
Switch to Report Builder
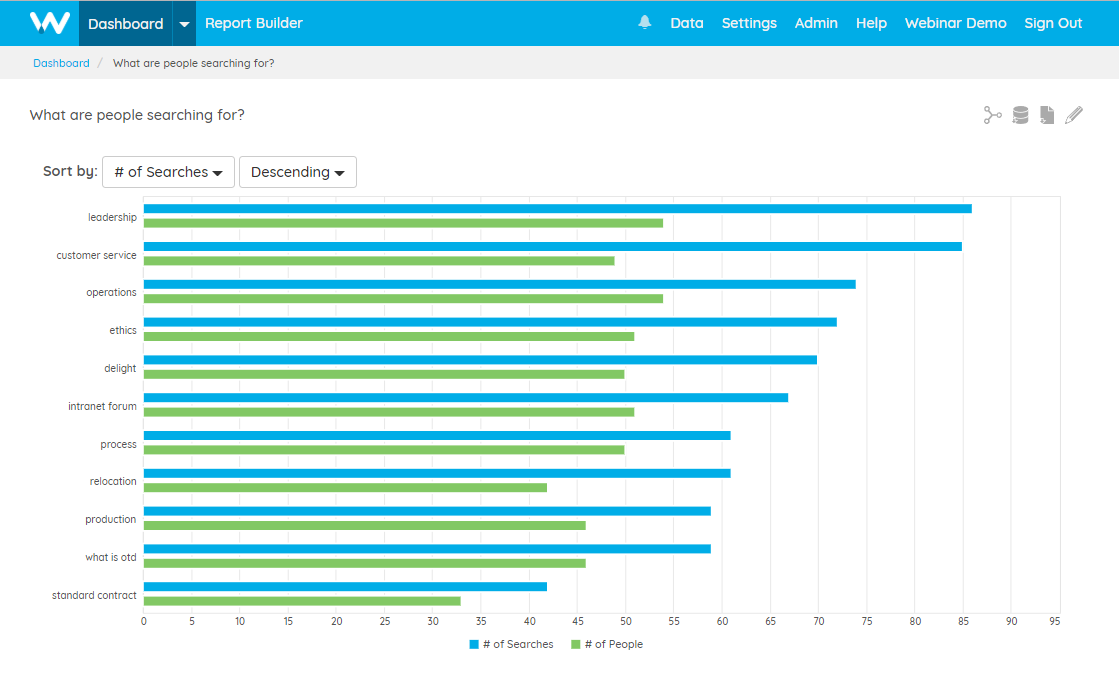[x=253, y=23]
